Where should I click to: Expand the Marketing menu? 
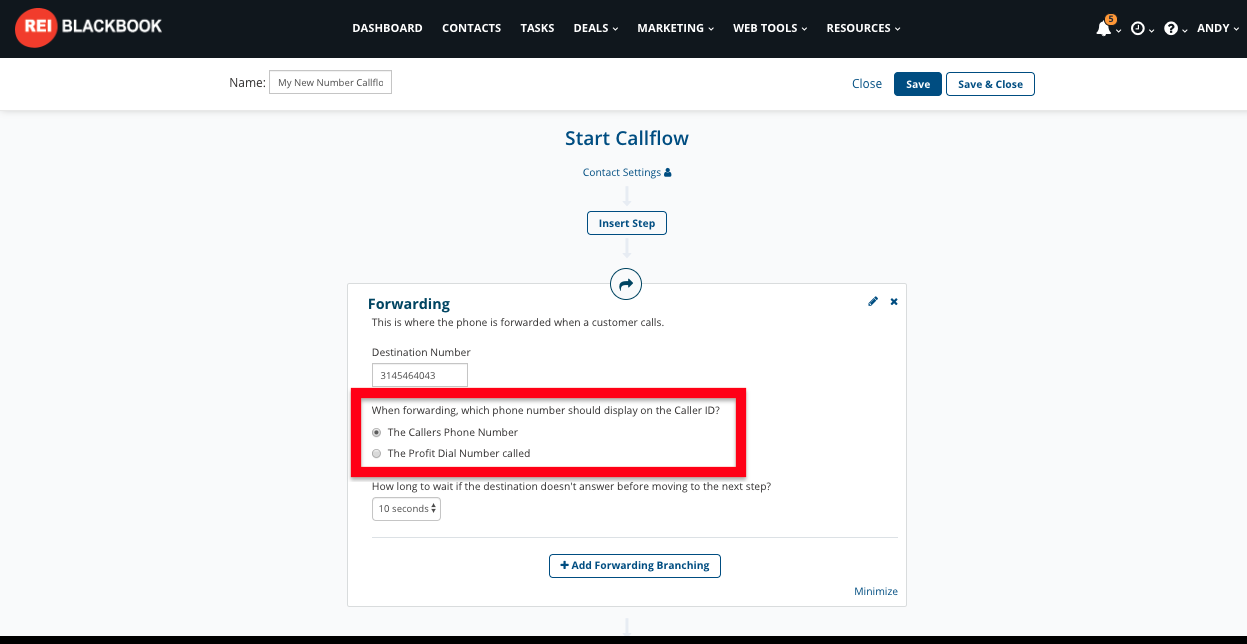point(676,28)
